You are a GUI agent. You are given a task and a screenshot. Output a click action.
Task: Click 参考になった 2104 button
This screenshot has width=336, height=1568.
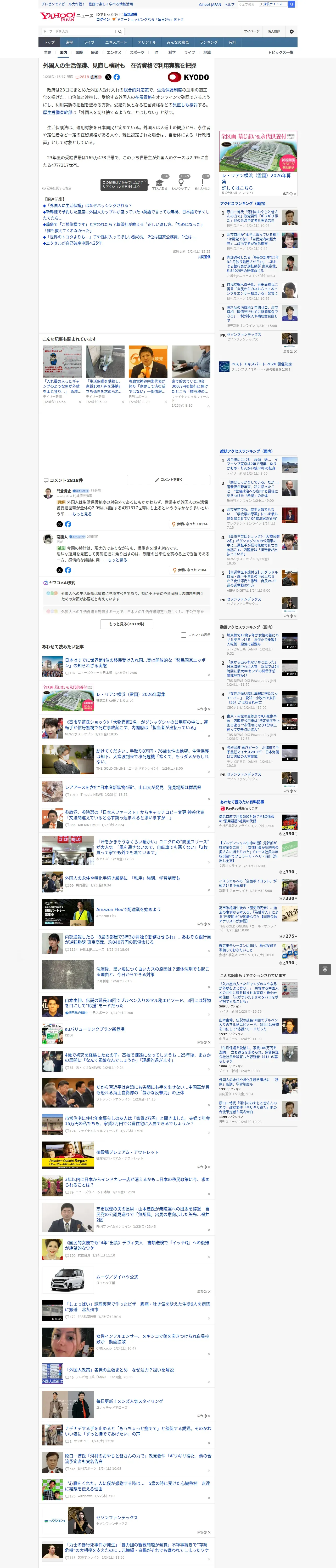(190, 570)
